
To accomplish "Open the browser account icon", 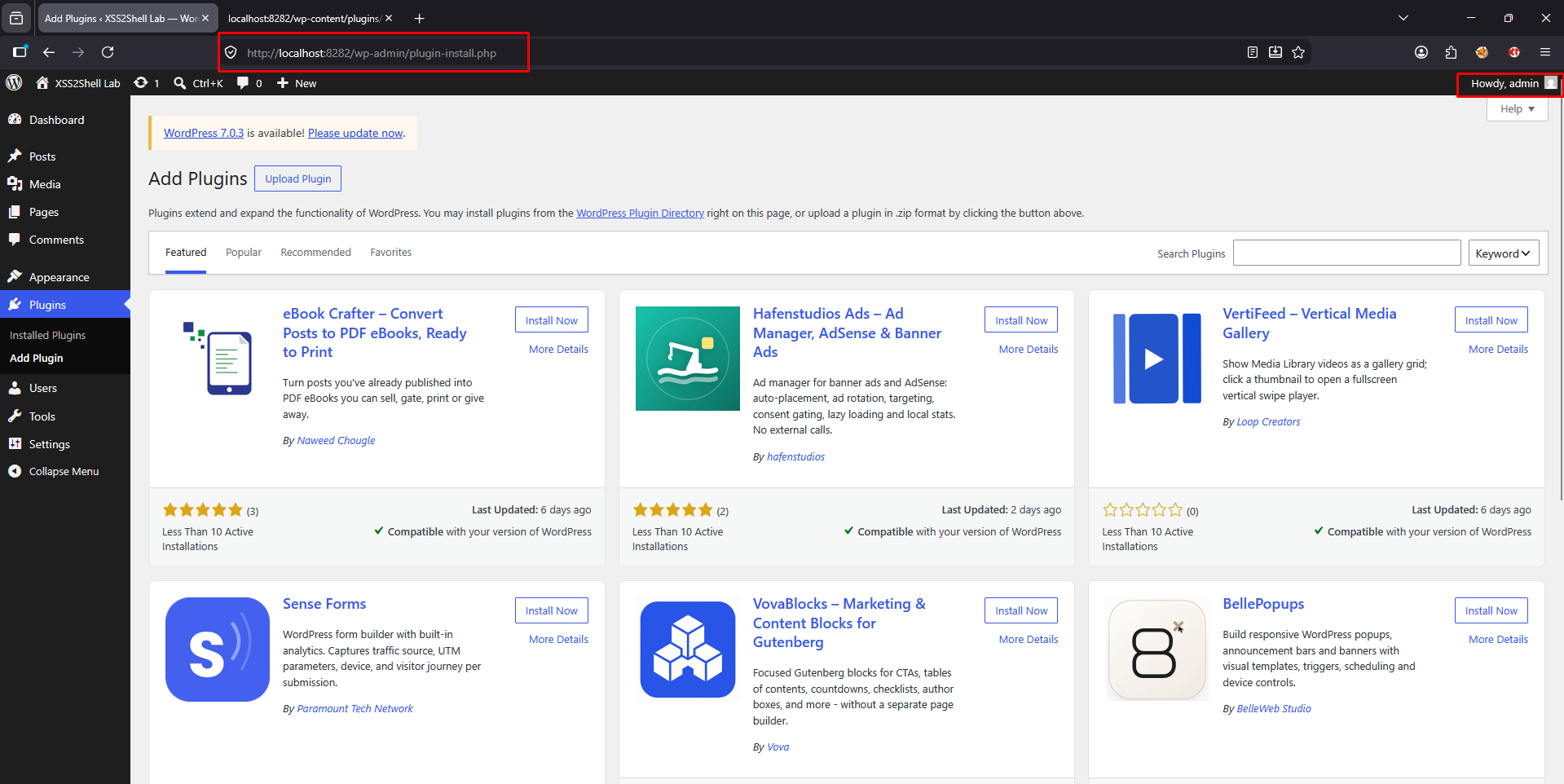I will tap(1421, 52).
